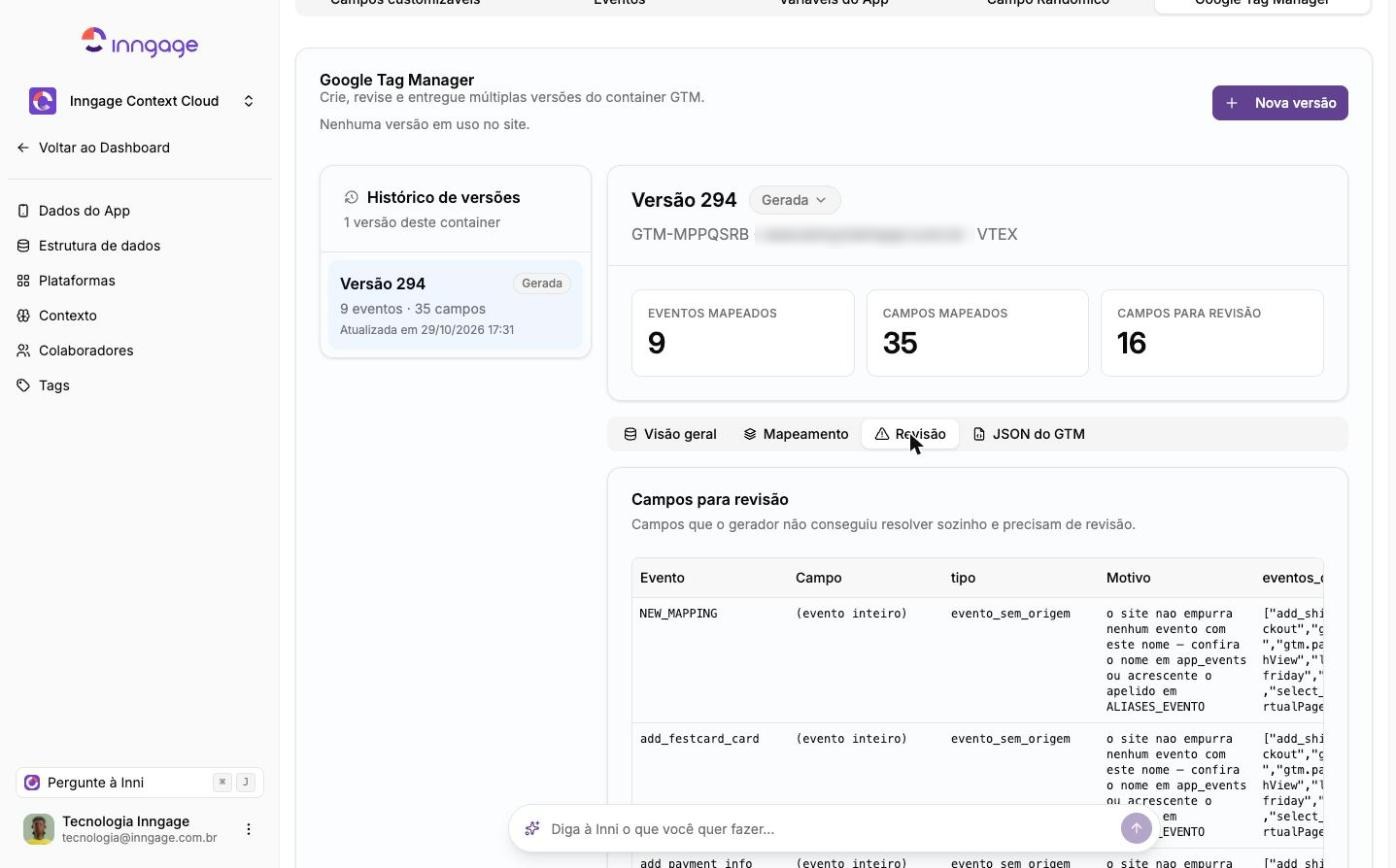The width and height of the screenshot is (1396, 868).
Task: Click the Tecnologia Inngage user avatar
Action: pyautogui.click(x=39, y=829)
